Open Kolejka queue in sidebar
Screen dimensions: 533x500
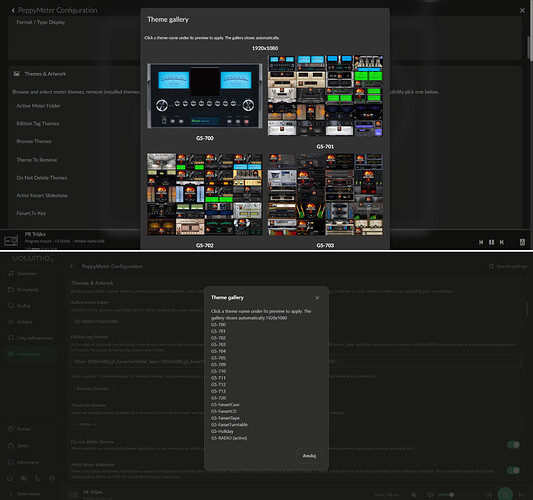tap(20, 322)
